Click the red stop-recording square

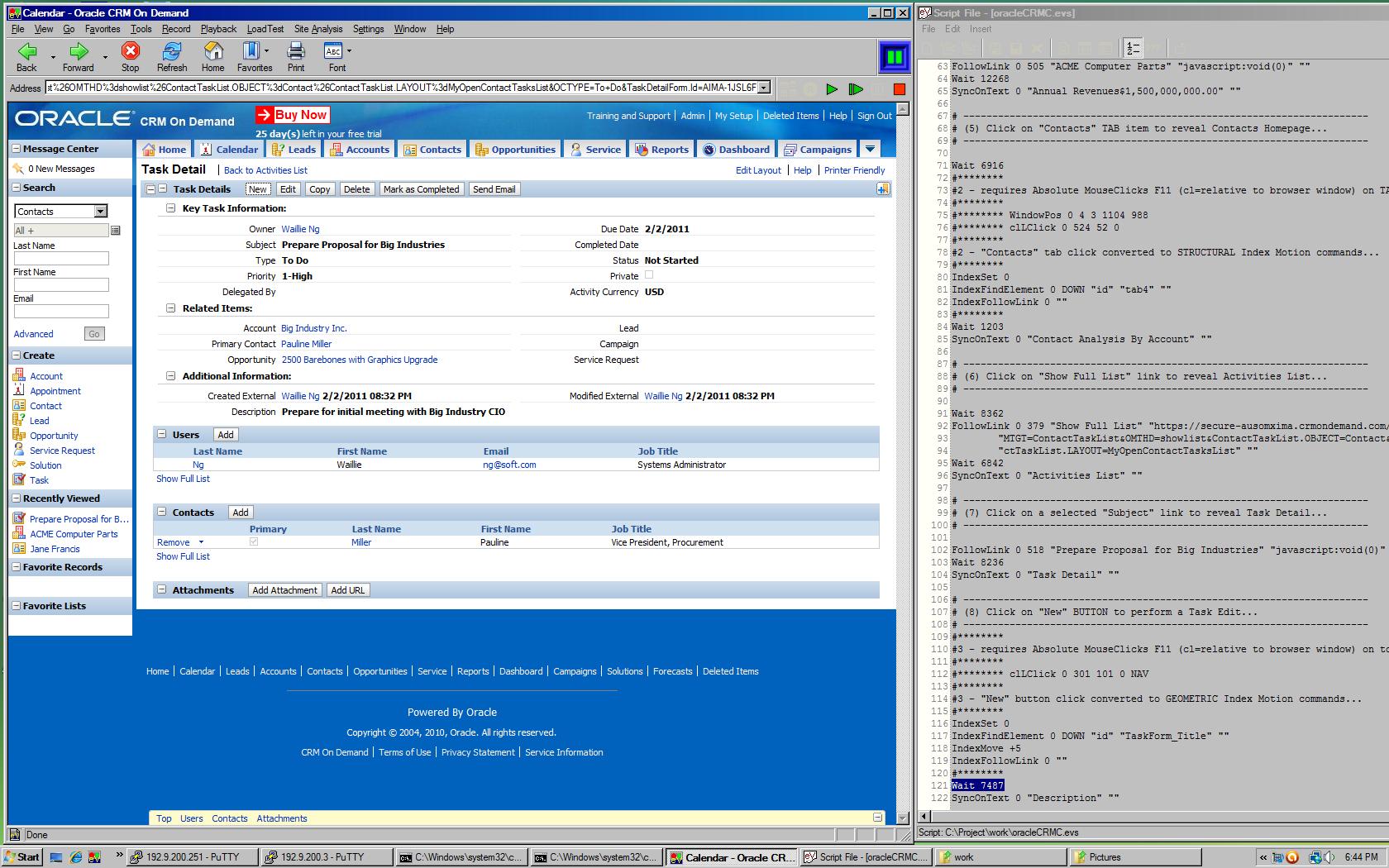(x=900, y=88)
